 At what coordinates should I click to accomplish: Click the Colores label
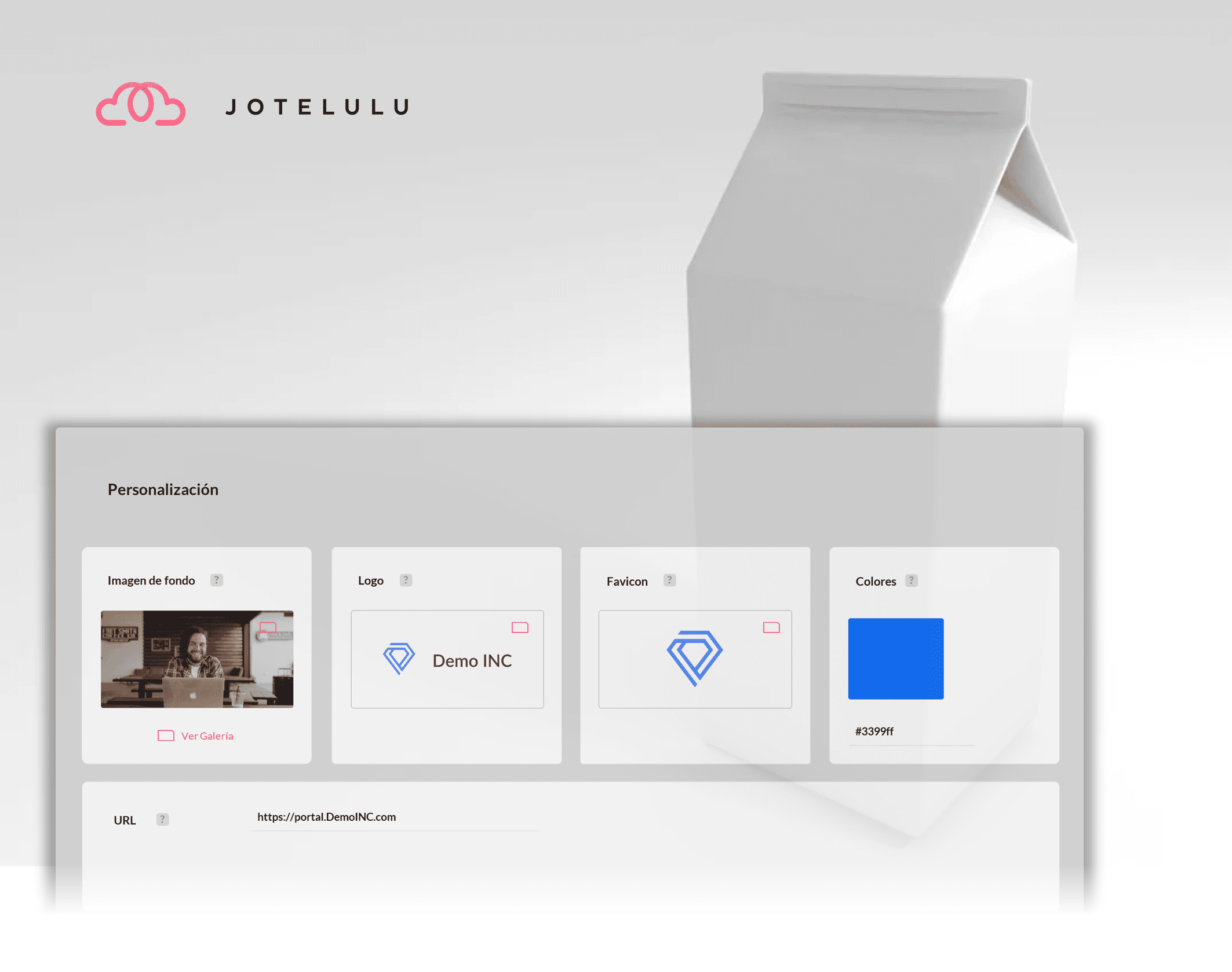(876, 581)
